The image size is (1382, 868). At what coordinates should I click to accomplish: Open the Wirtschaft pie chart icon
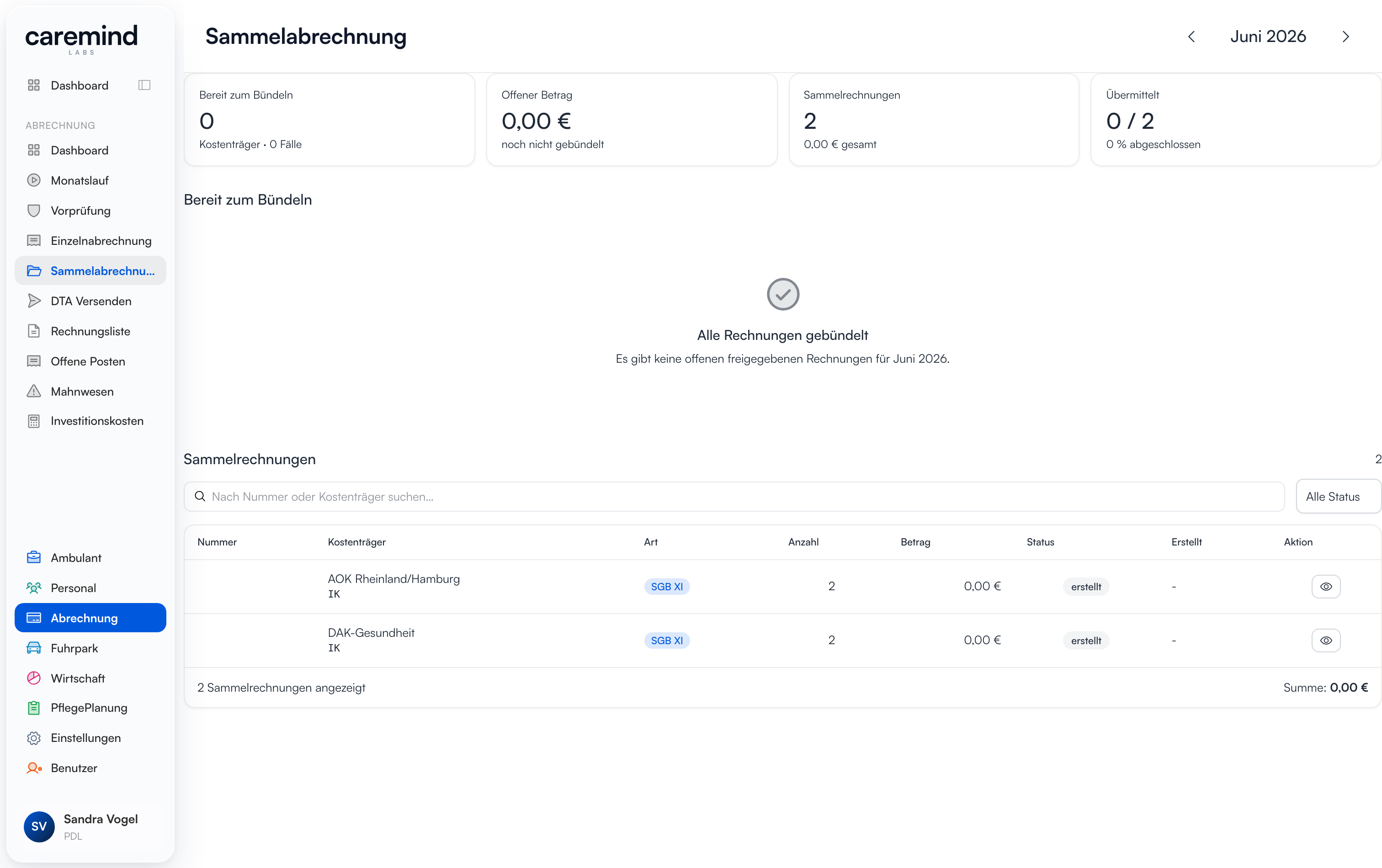[34, 678]
